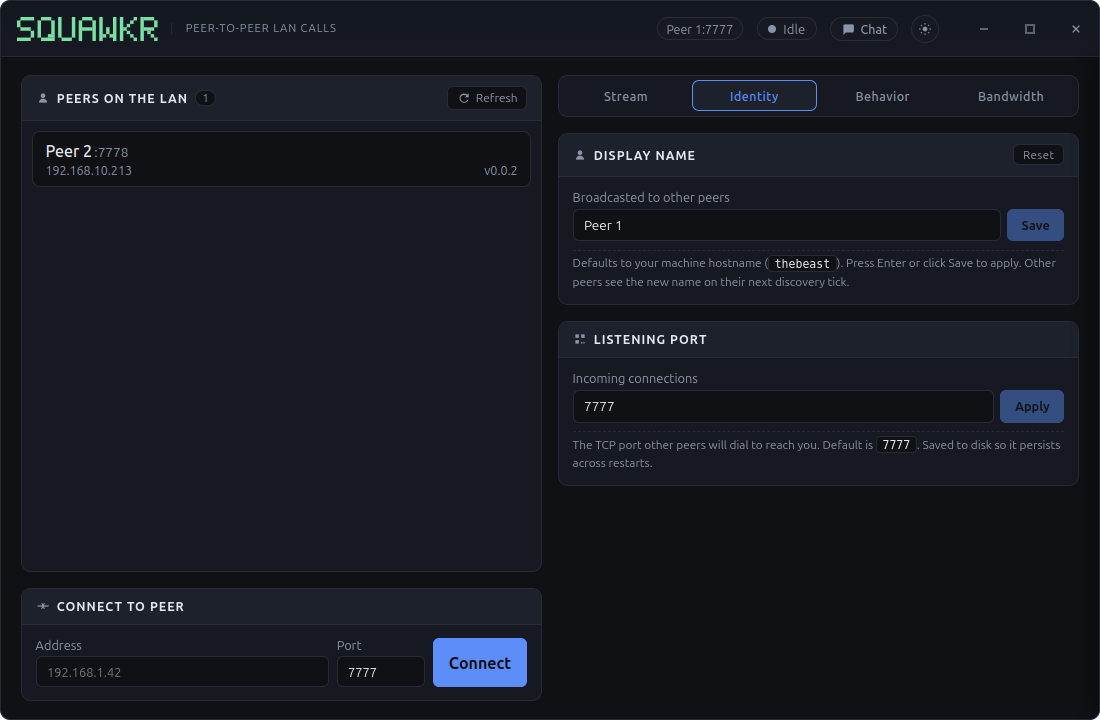The height and width of the screenshot is (720, 1100).
Task: Save the display name
Action: pyautogui.click(x=1035, y=225)
